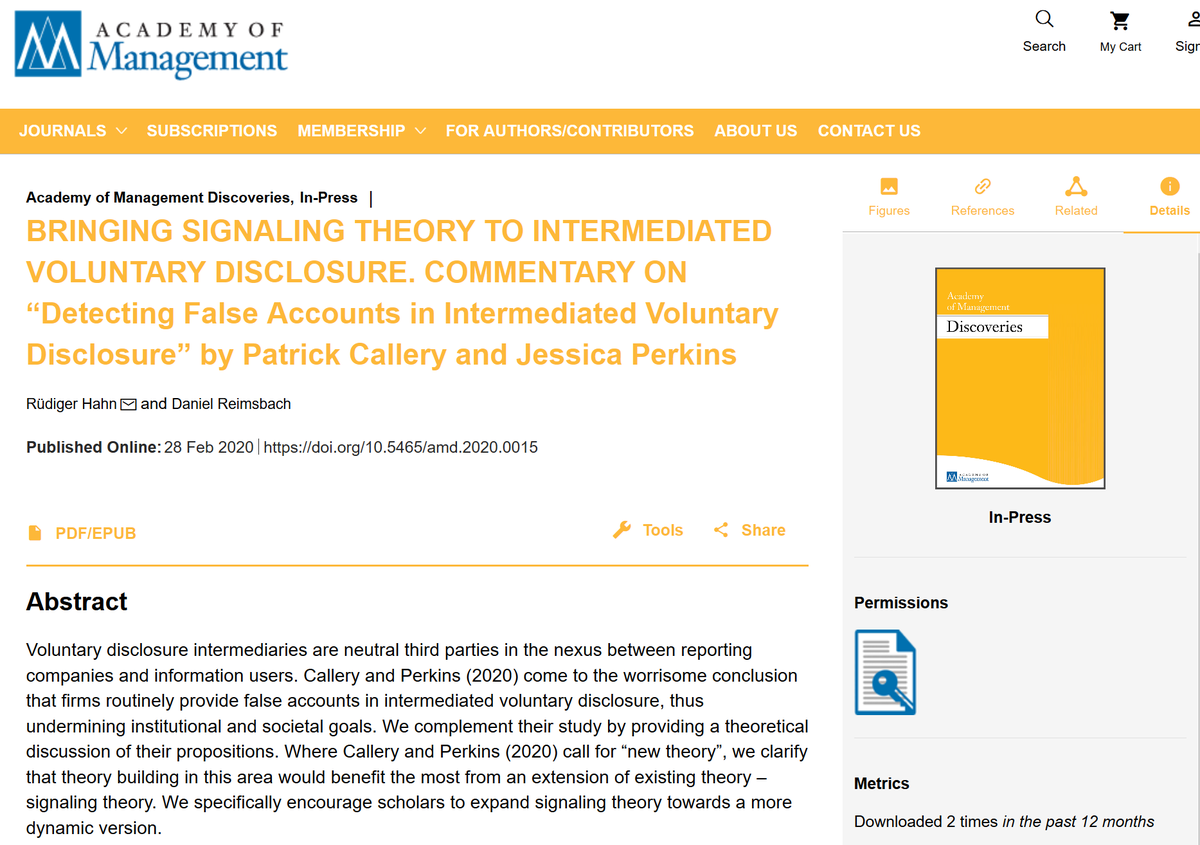The width and height of the screenshot is (1200, 845).
Task: Open the Tools link text
Action: 663,530
